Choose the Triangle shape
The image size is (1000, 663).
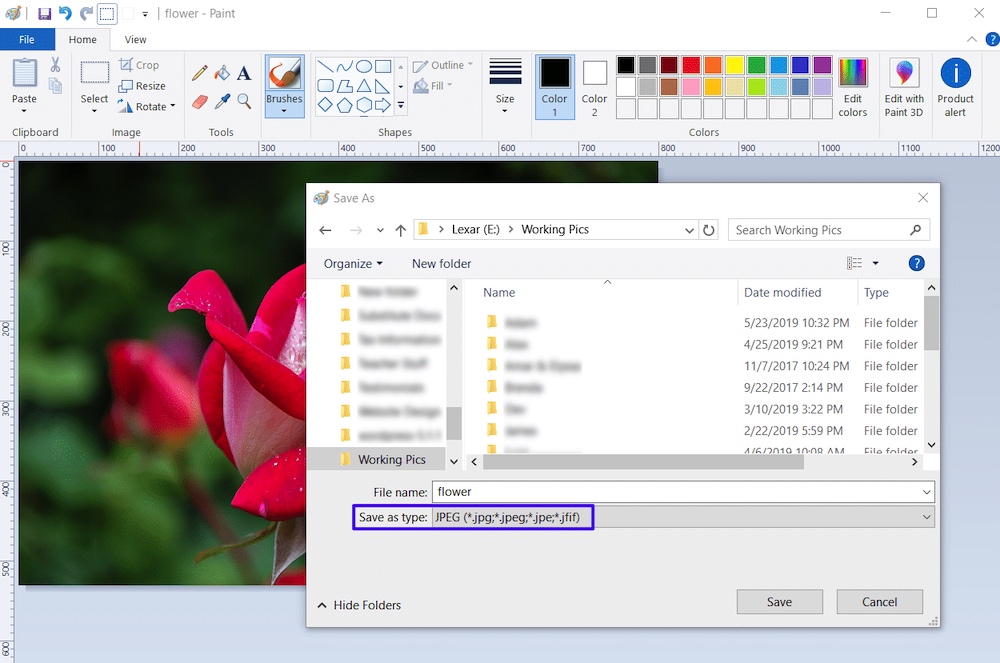(364, 85)
